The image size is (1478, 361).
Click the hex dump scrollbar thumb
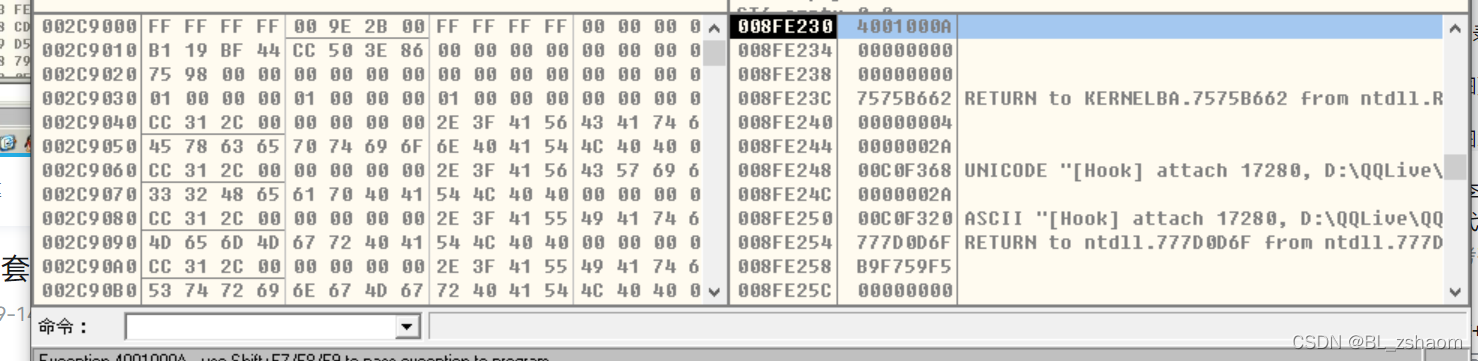click(714, 53)
